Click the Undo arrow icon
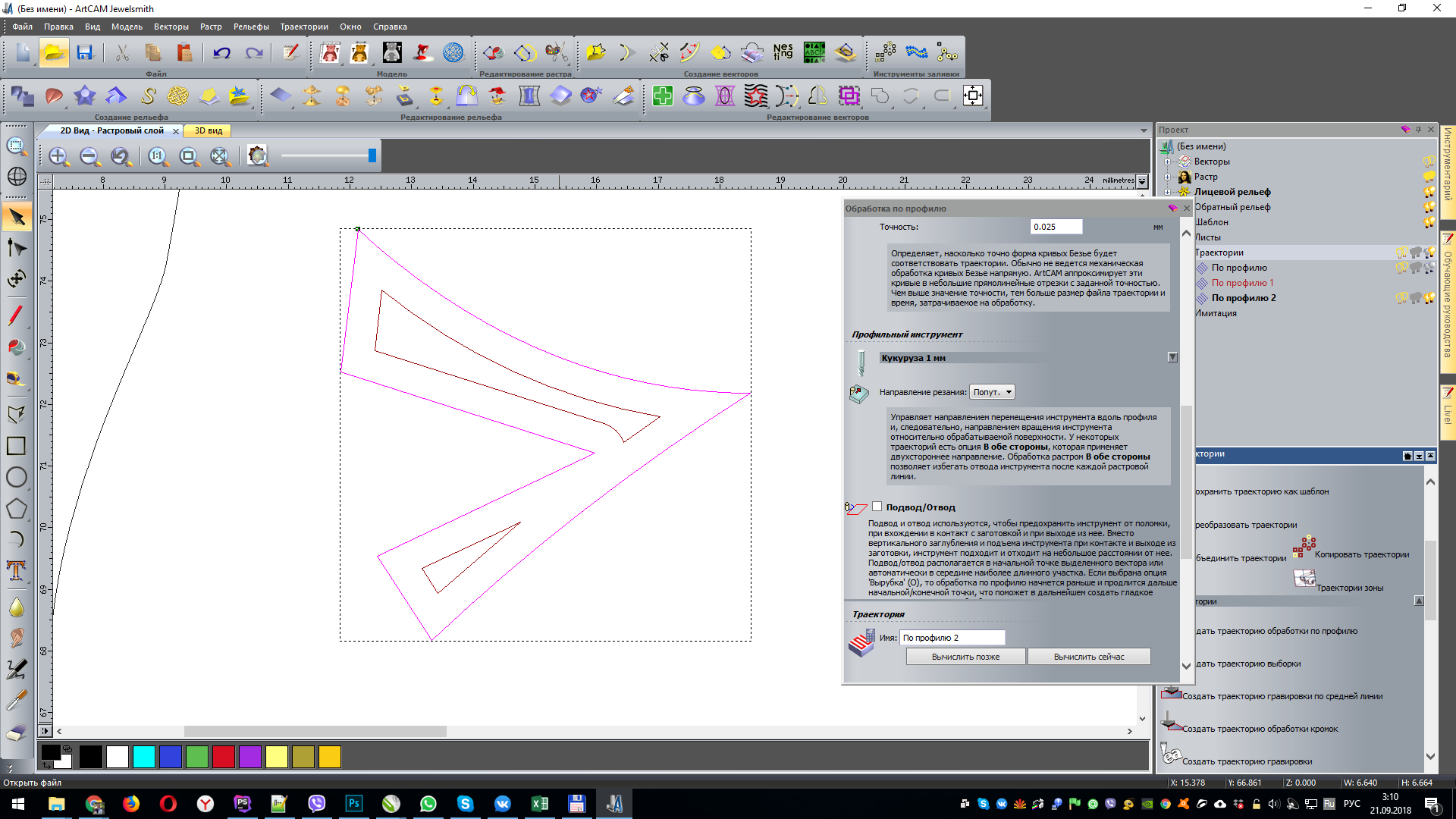 (x=221, y=53)
